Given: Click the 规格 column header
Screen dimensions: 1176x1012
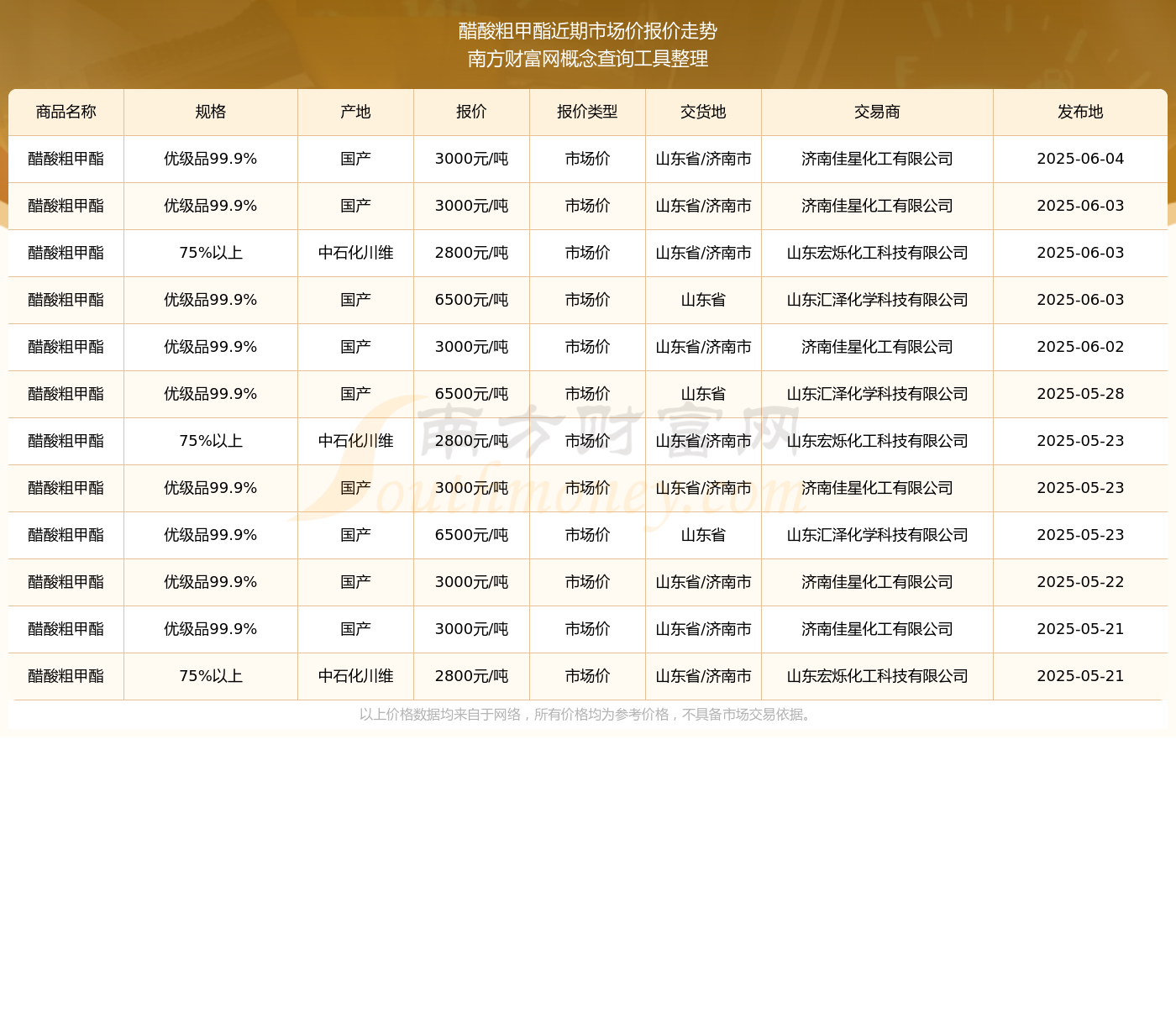Looking at the screenshot, I should tap(211, 112).
